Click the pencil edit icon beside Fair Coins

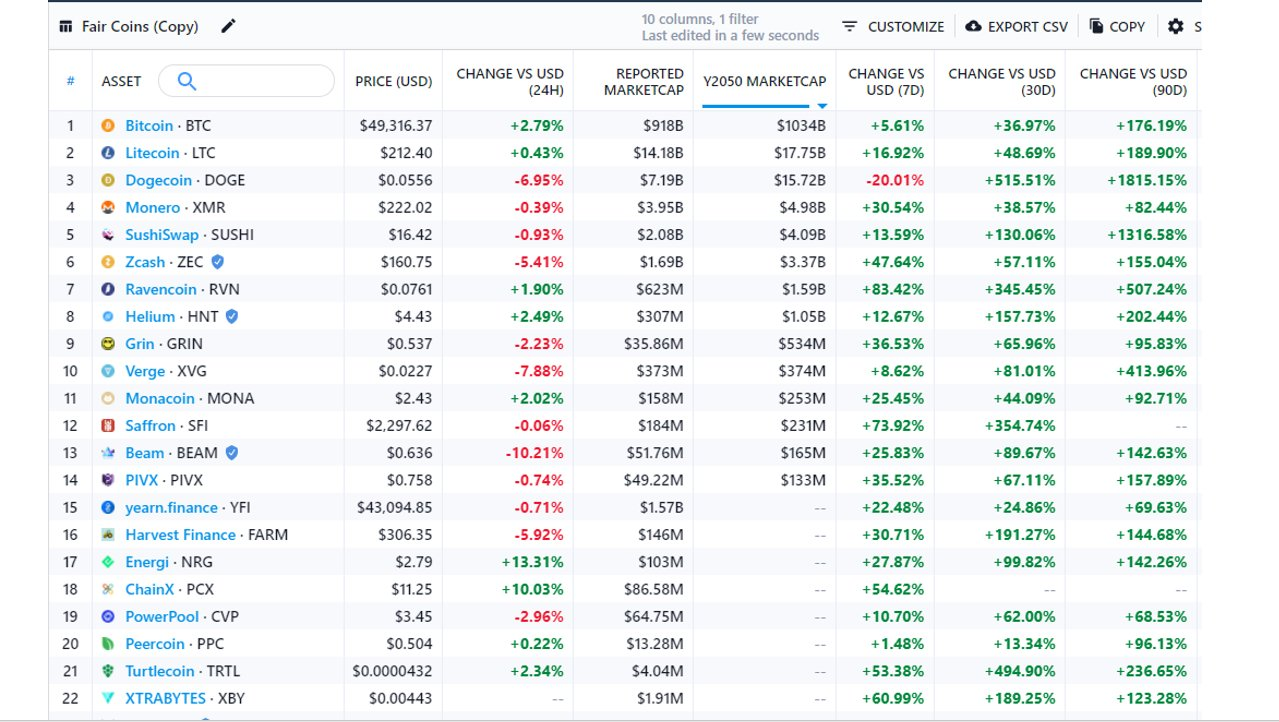tap(228, 26)
